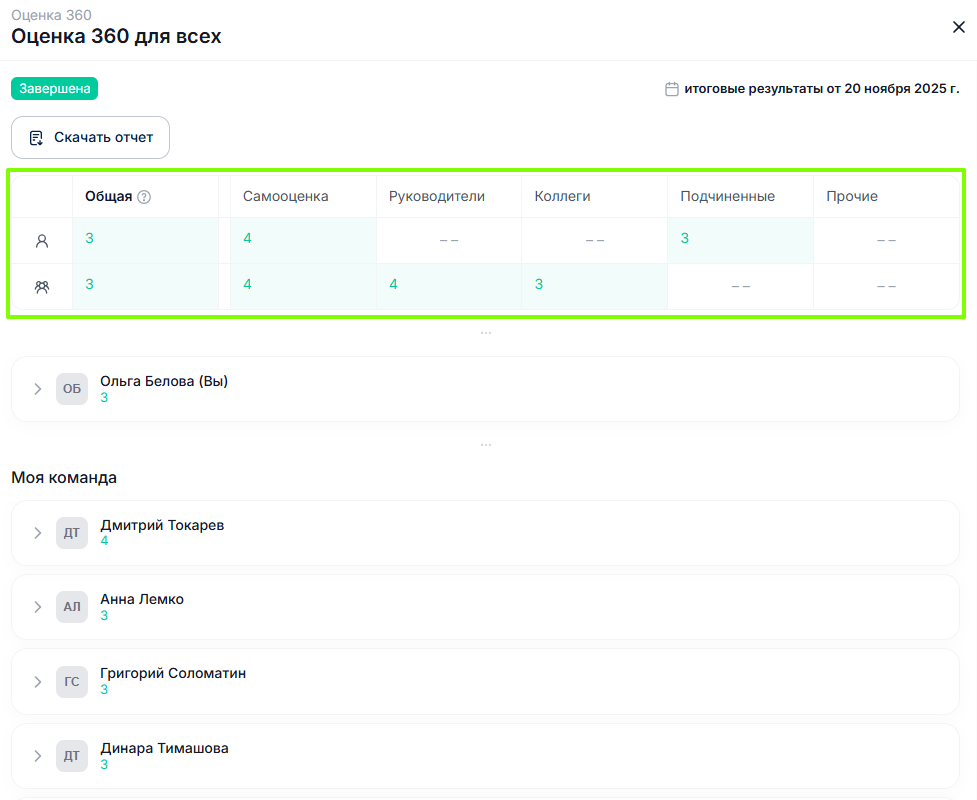Click the report download icon
Viewport: 977px width, 800px height.
coord(36,138)
